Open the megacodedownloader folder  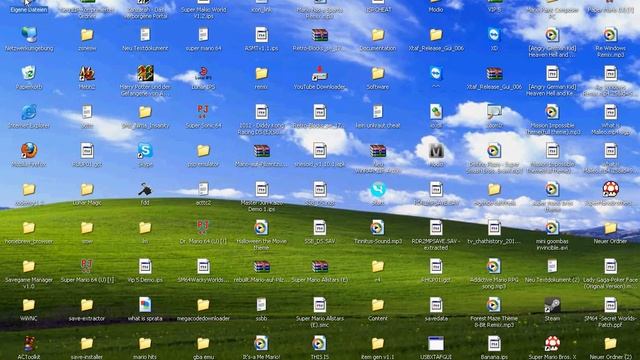point(203,305)
